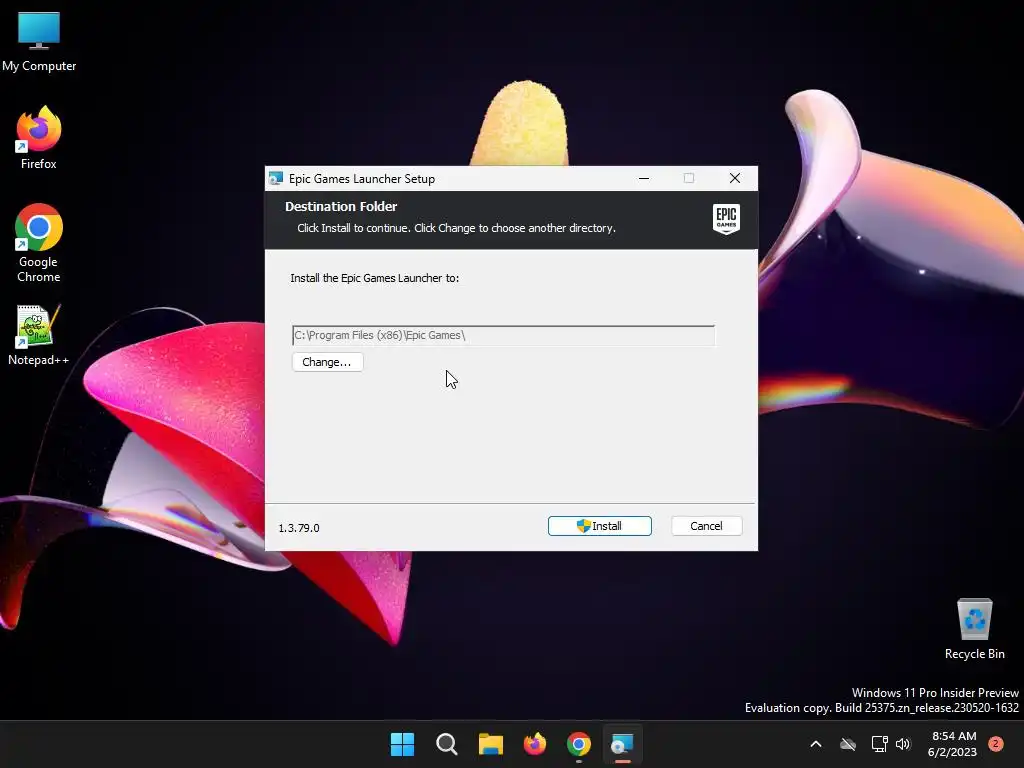Click the Destination Folder heading

tap(341, 206)
